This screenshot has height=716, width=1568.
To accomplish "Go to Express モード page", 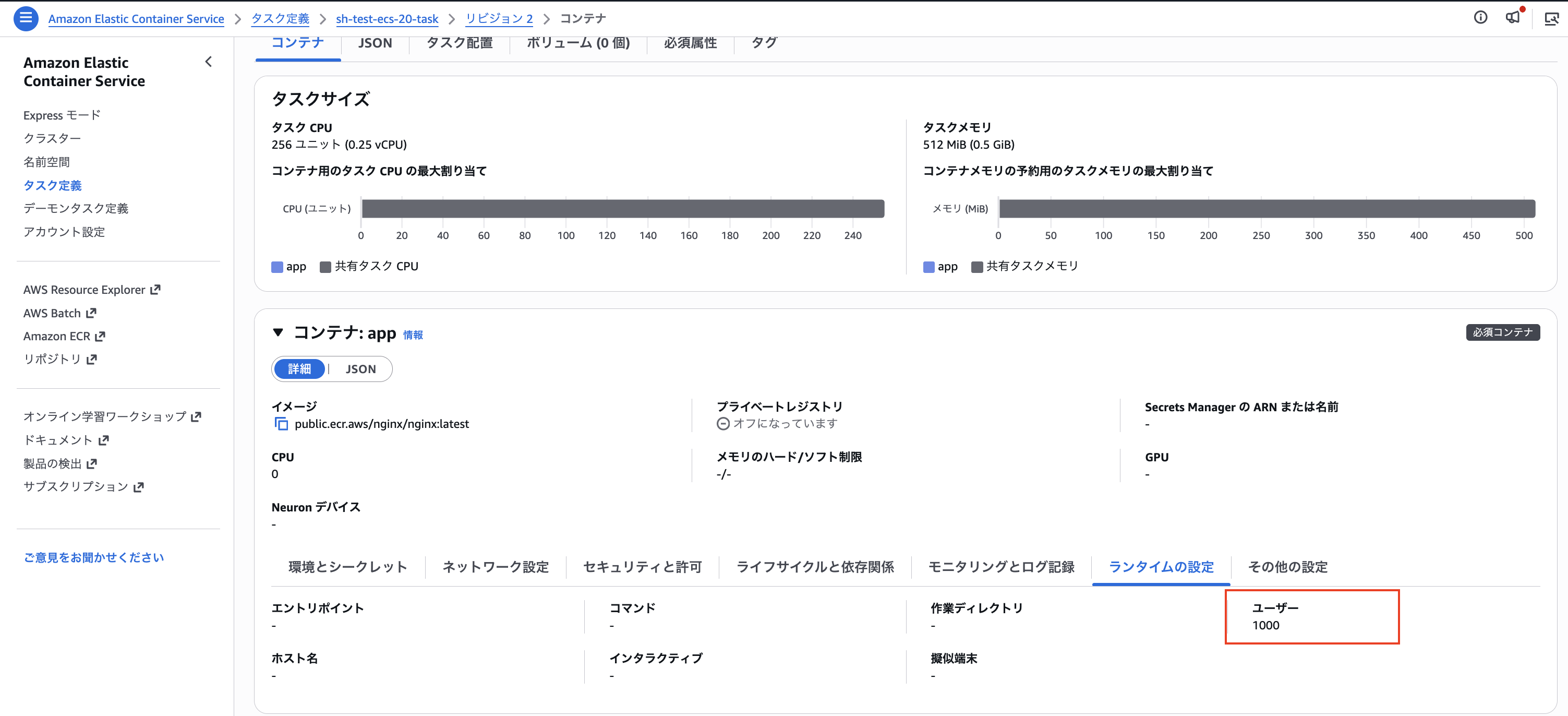I will click(x=62, y=115).
